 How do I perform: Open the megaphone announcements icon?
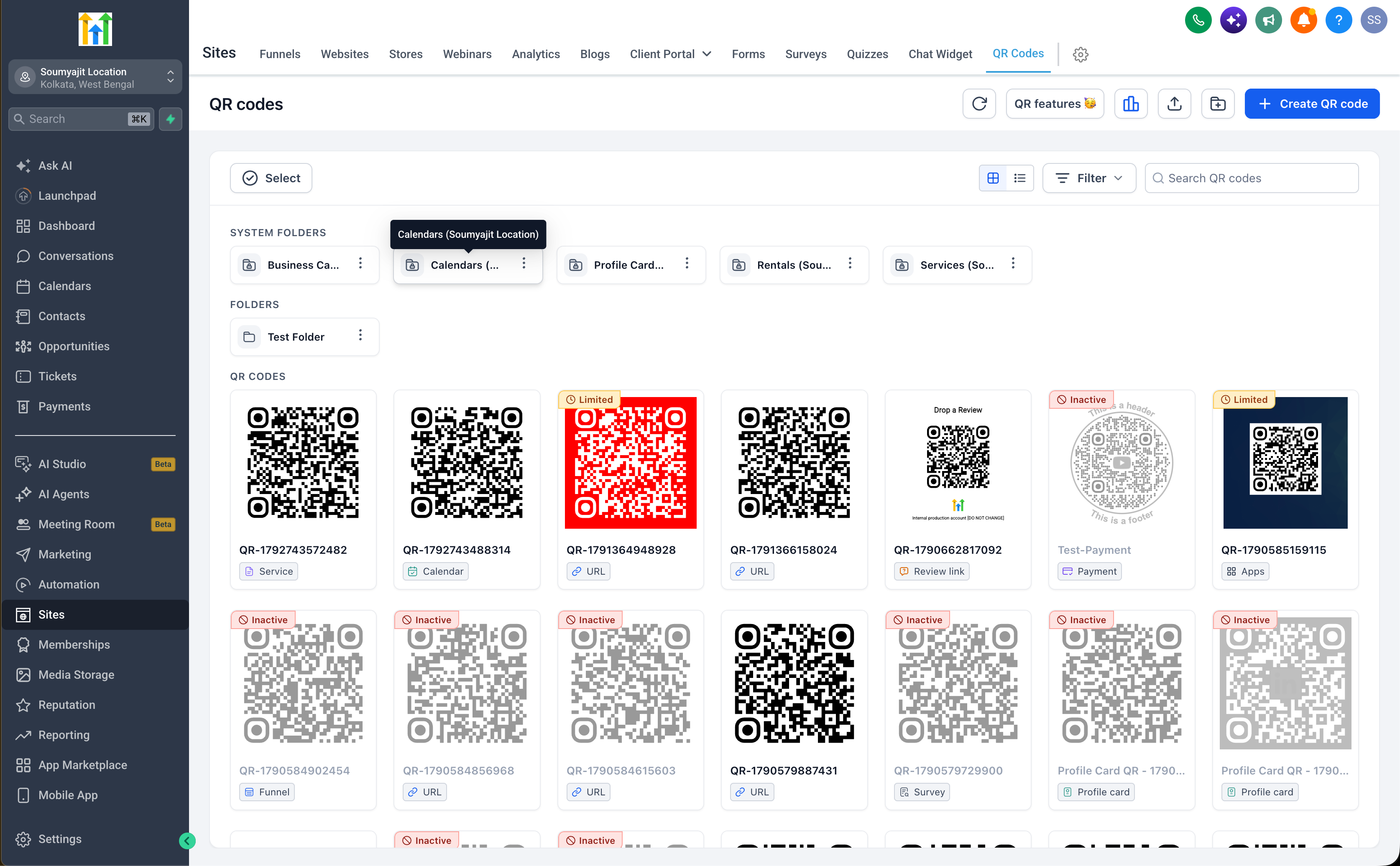(1268, 20)
